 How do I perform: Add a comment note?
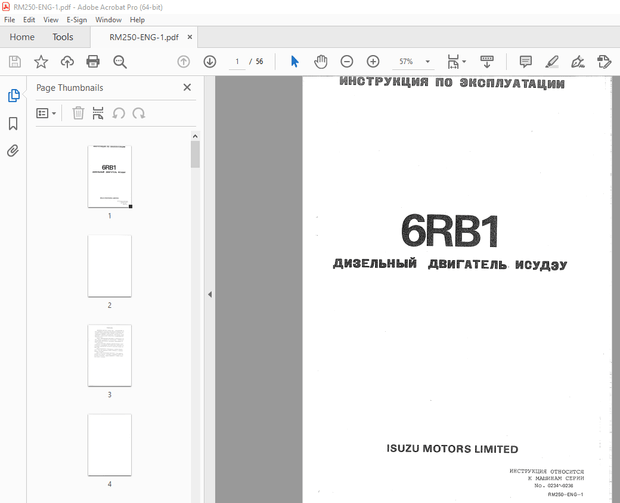click(525, 62)
